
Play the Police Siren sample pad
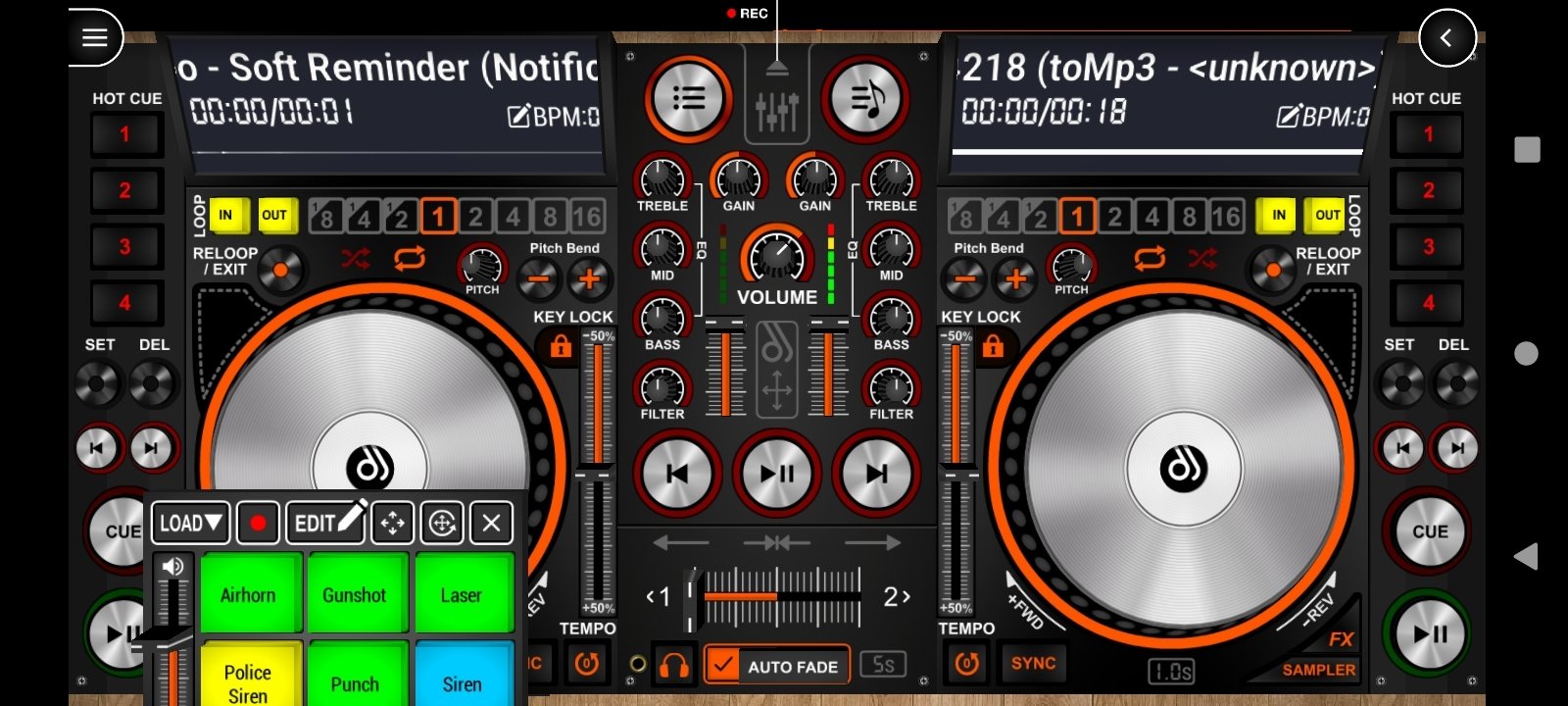click(x=250, y=675)
